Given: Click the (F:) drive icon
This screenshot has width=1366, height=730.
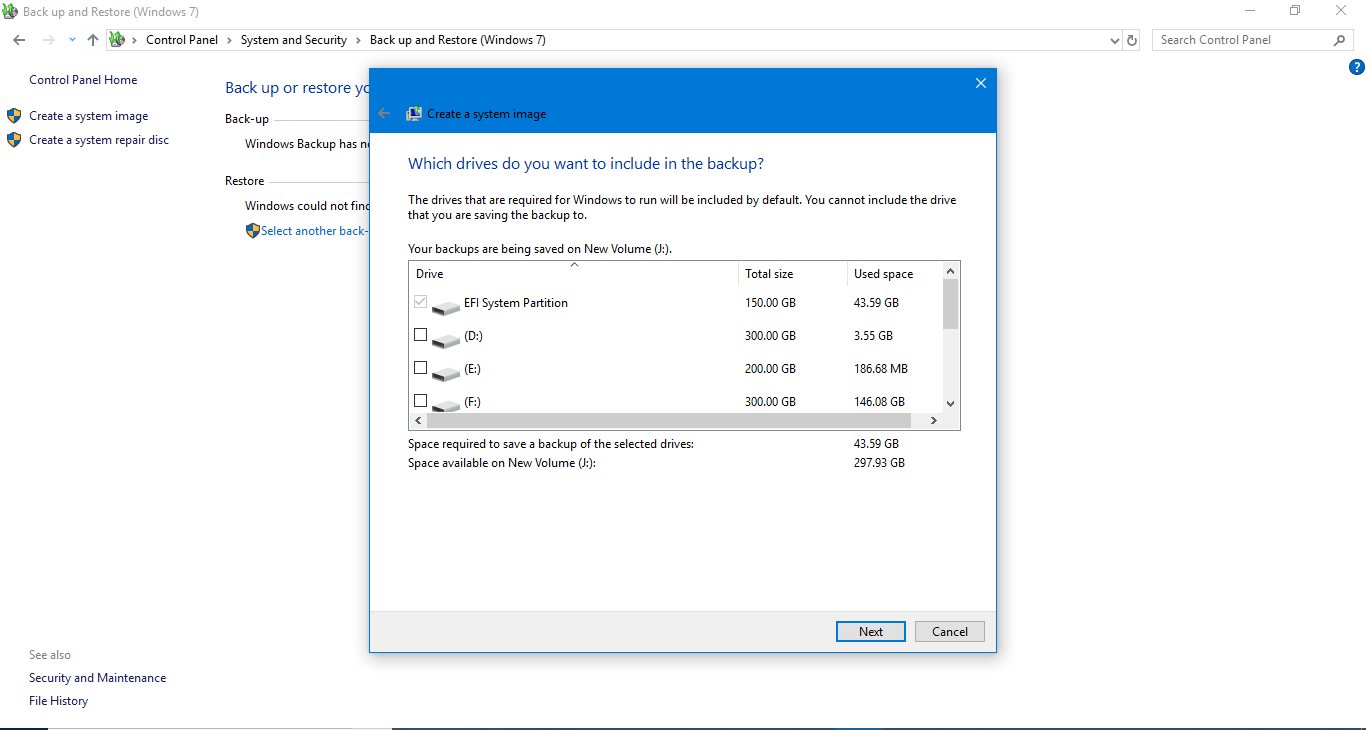Looking at the screenshot, I should click(x=446, y=404).
